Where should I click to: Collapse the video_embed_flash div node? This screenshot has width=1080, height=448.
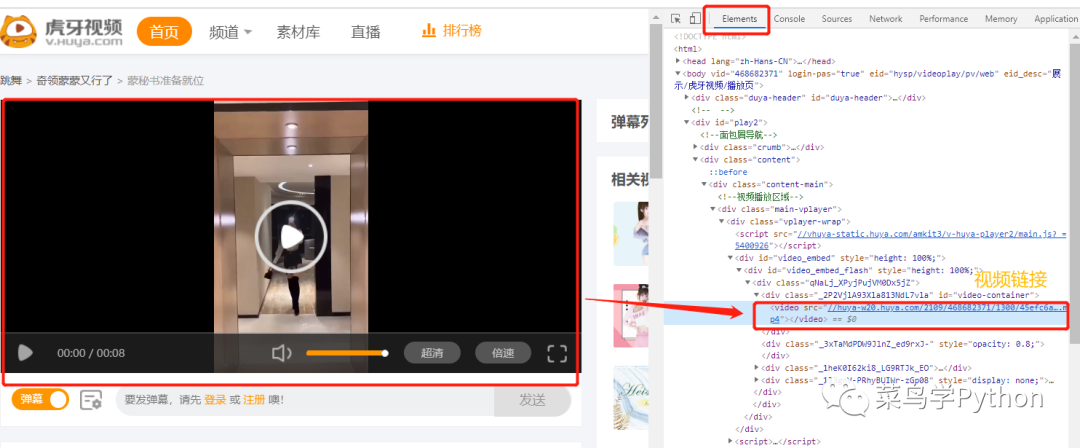(740, 270)
